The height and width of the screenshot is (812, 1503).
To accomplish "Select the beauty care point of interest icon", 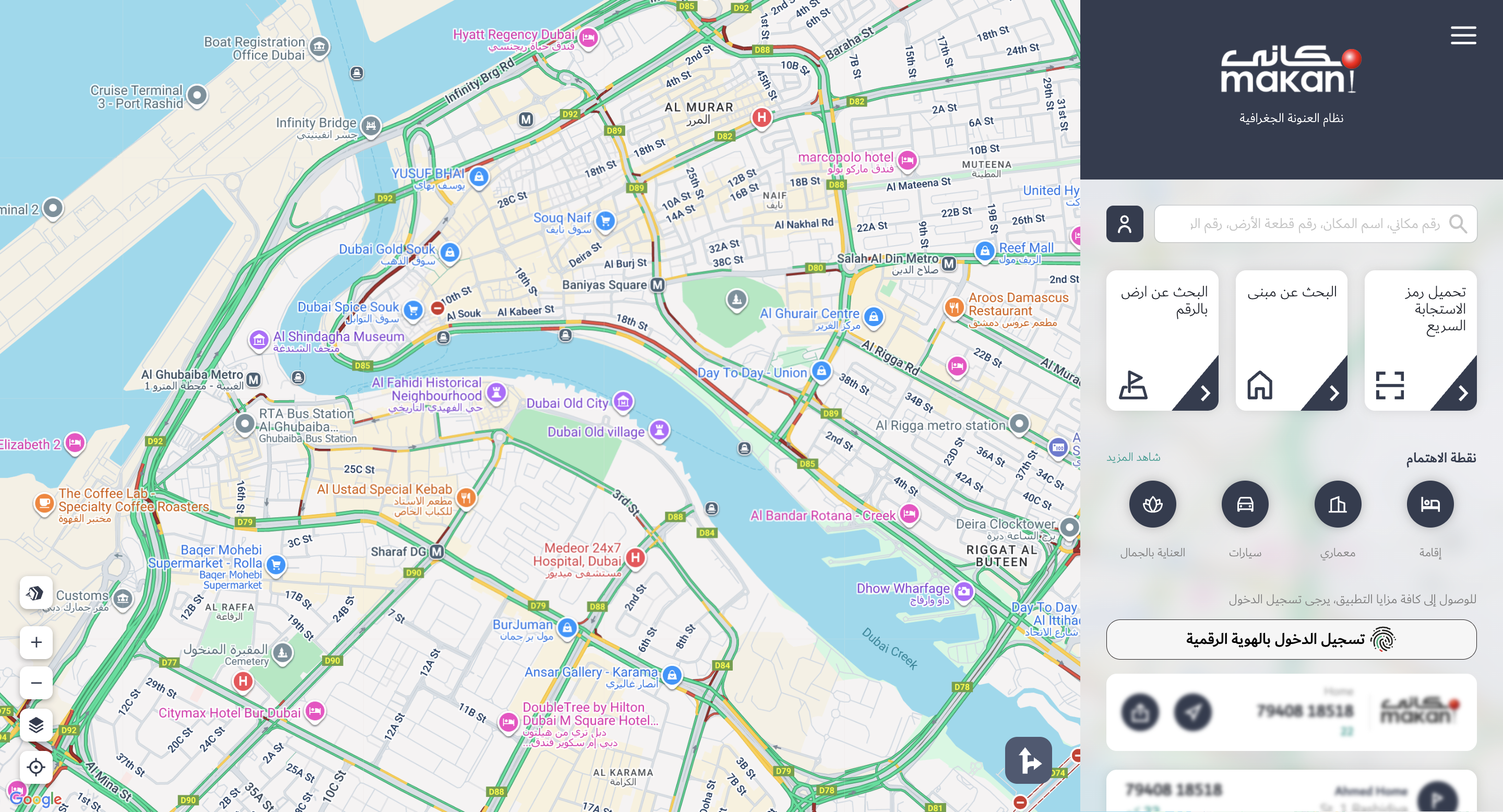I will tap(1152, 504).
